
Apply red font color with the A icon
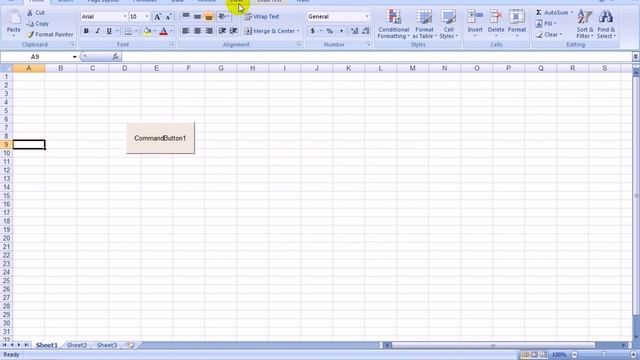click(x=164, y=31)
